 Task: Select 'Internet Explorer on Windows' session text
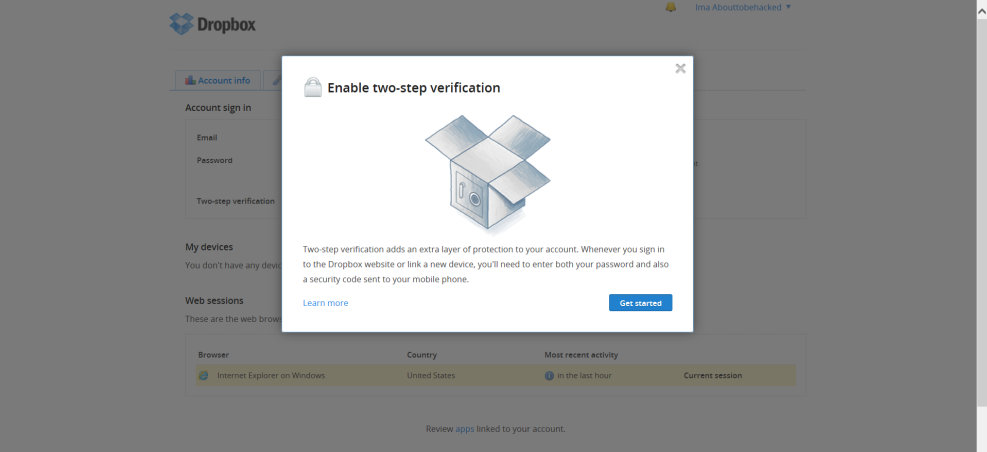coord(271,375)
